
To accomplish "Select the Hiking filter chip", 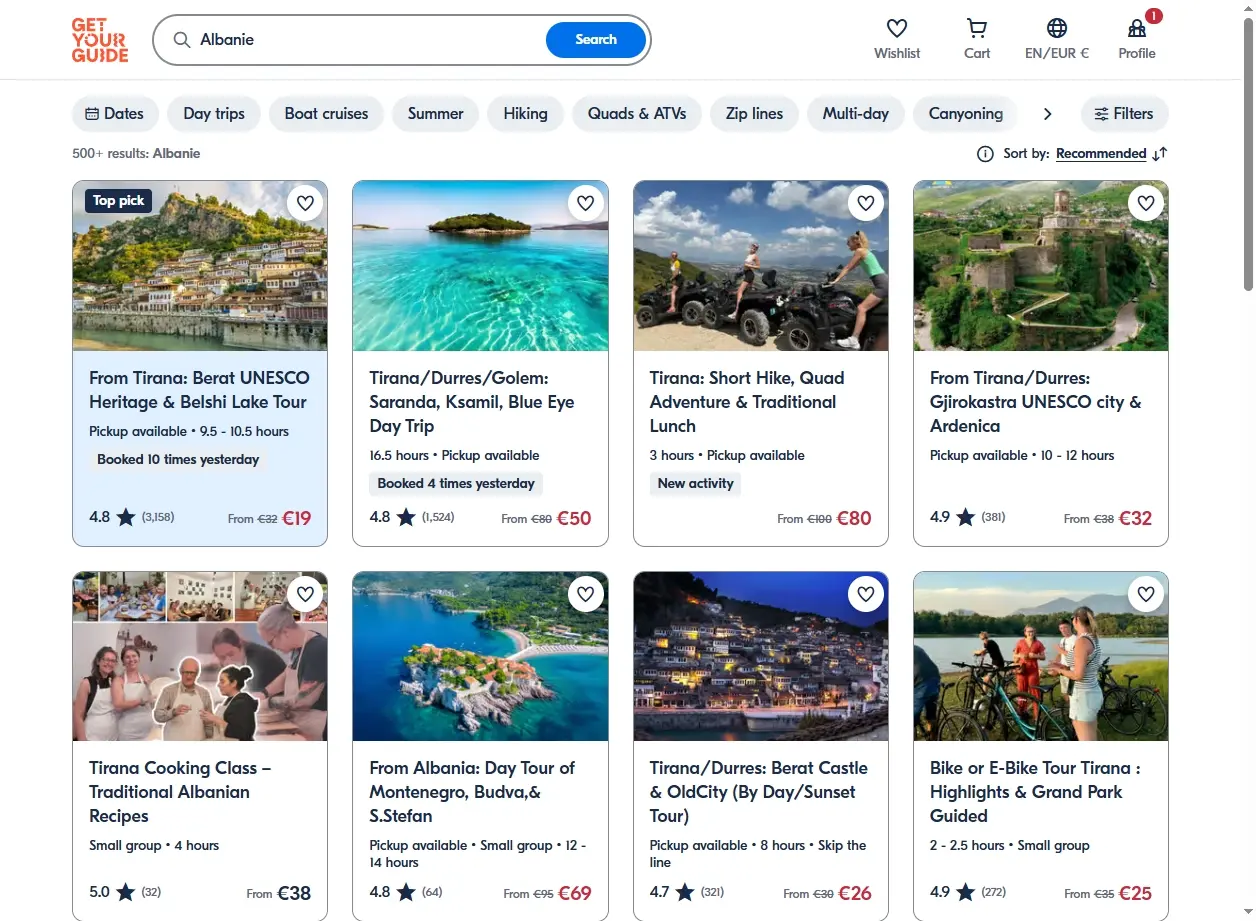I will [526, 114].
